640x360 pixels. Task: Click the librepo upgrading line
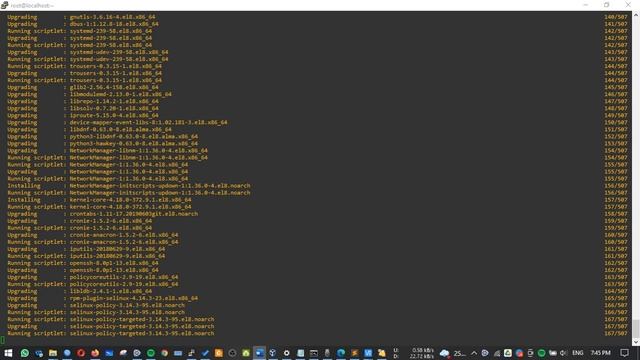point(83,101)
